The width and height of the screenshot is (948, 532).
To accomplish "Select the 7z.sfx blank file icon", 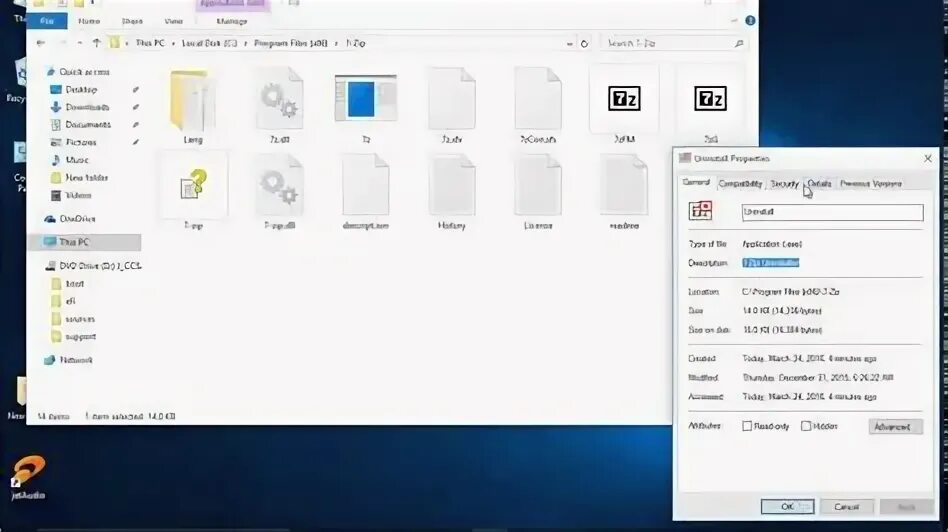I will 452,99.
